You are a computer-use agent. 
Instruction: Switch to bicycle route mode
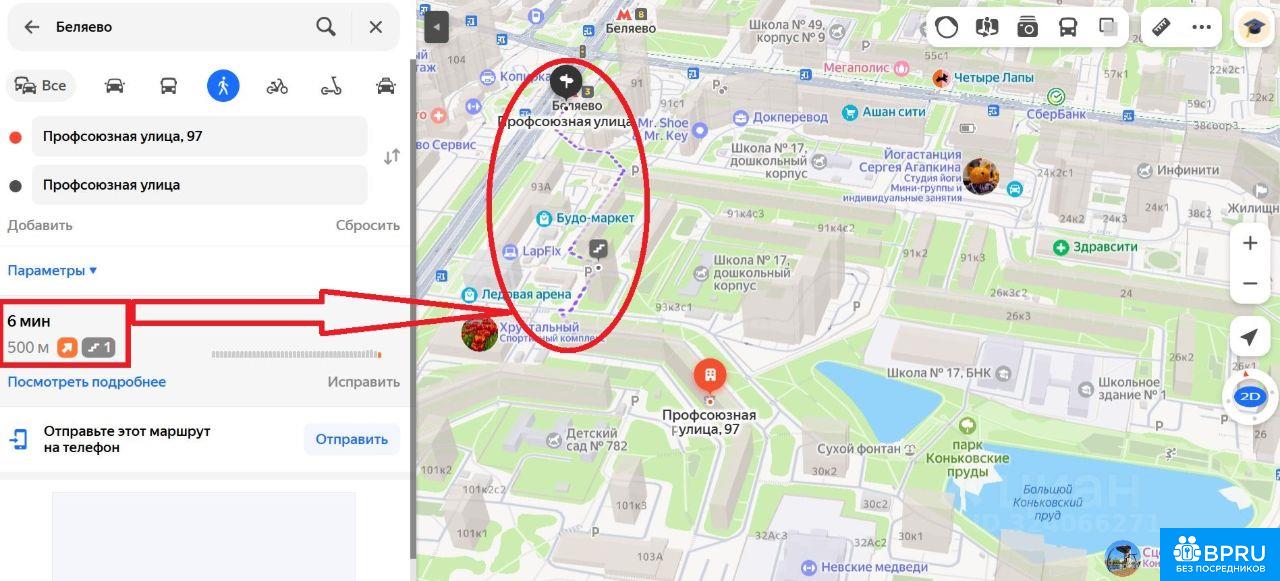point(277,86)
